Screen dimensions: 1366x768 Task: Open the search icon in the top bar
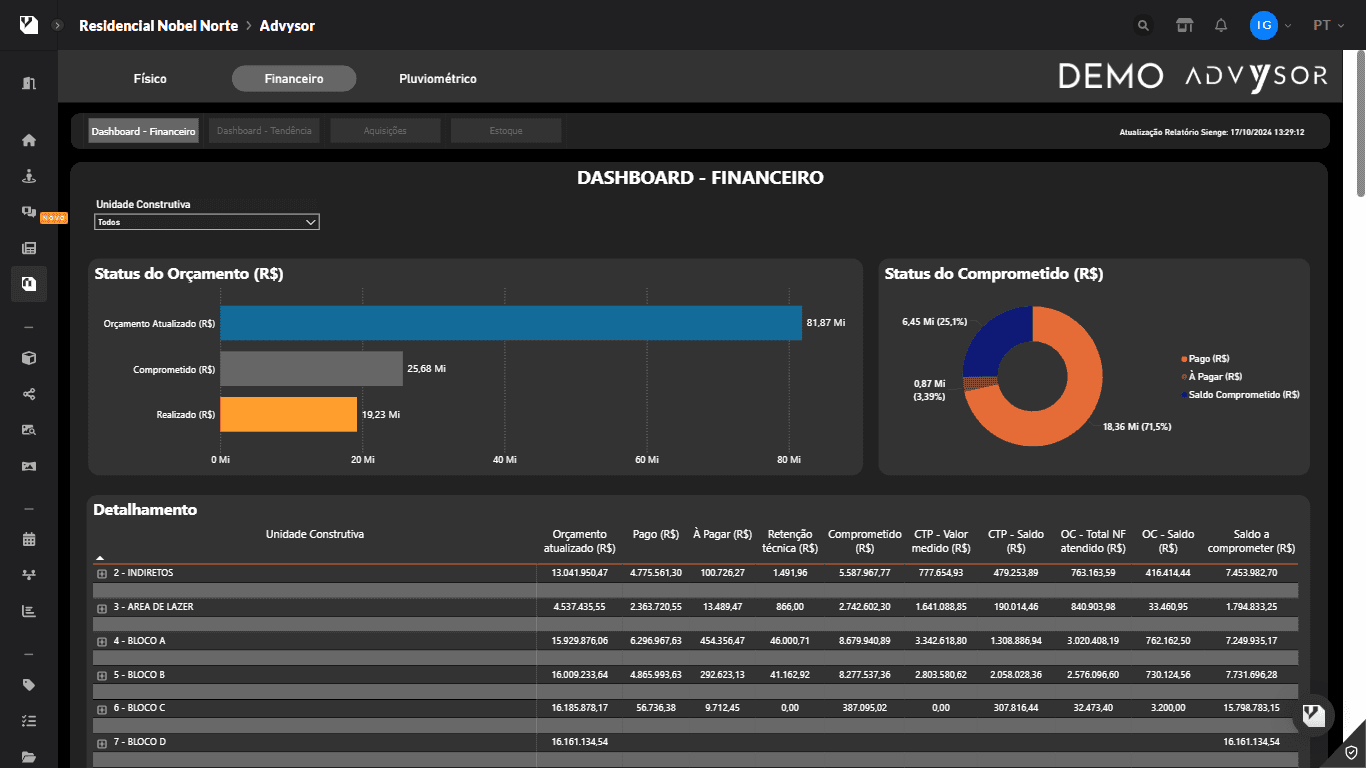tap(1143, 25)
